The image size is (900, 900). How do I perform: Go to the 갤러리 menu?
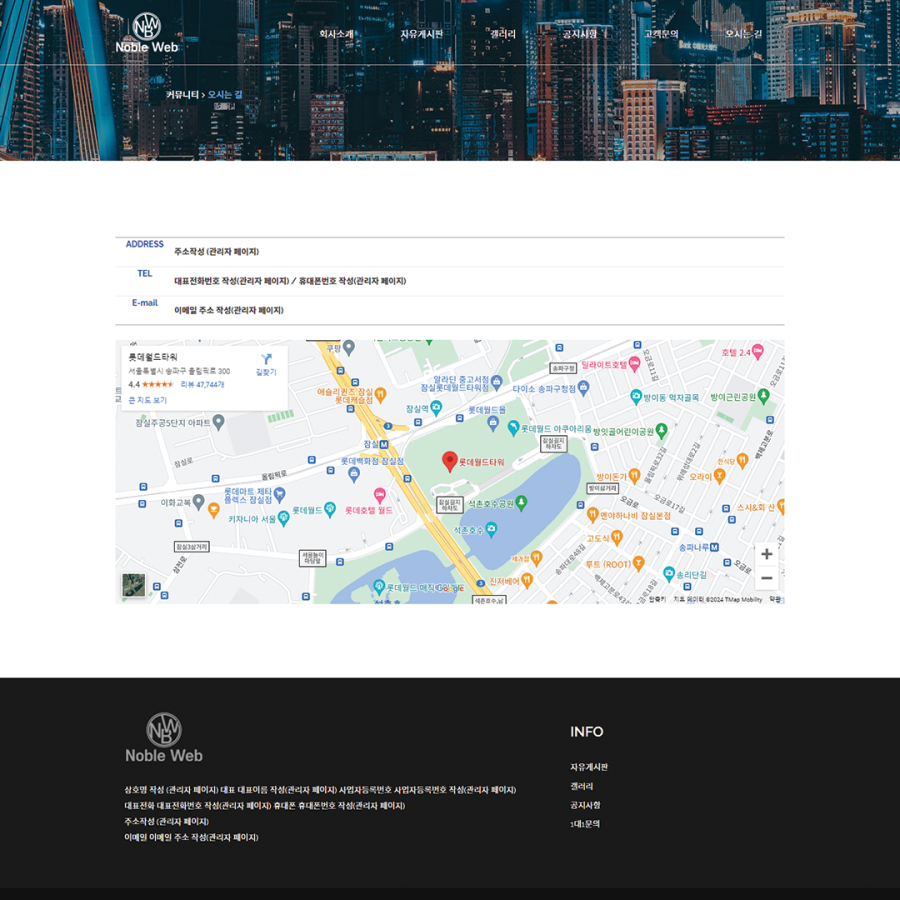click(502, 34)
